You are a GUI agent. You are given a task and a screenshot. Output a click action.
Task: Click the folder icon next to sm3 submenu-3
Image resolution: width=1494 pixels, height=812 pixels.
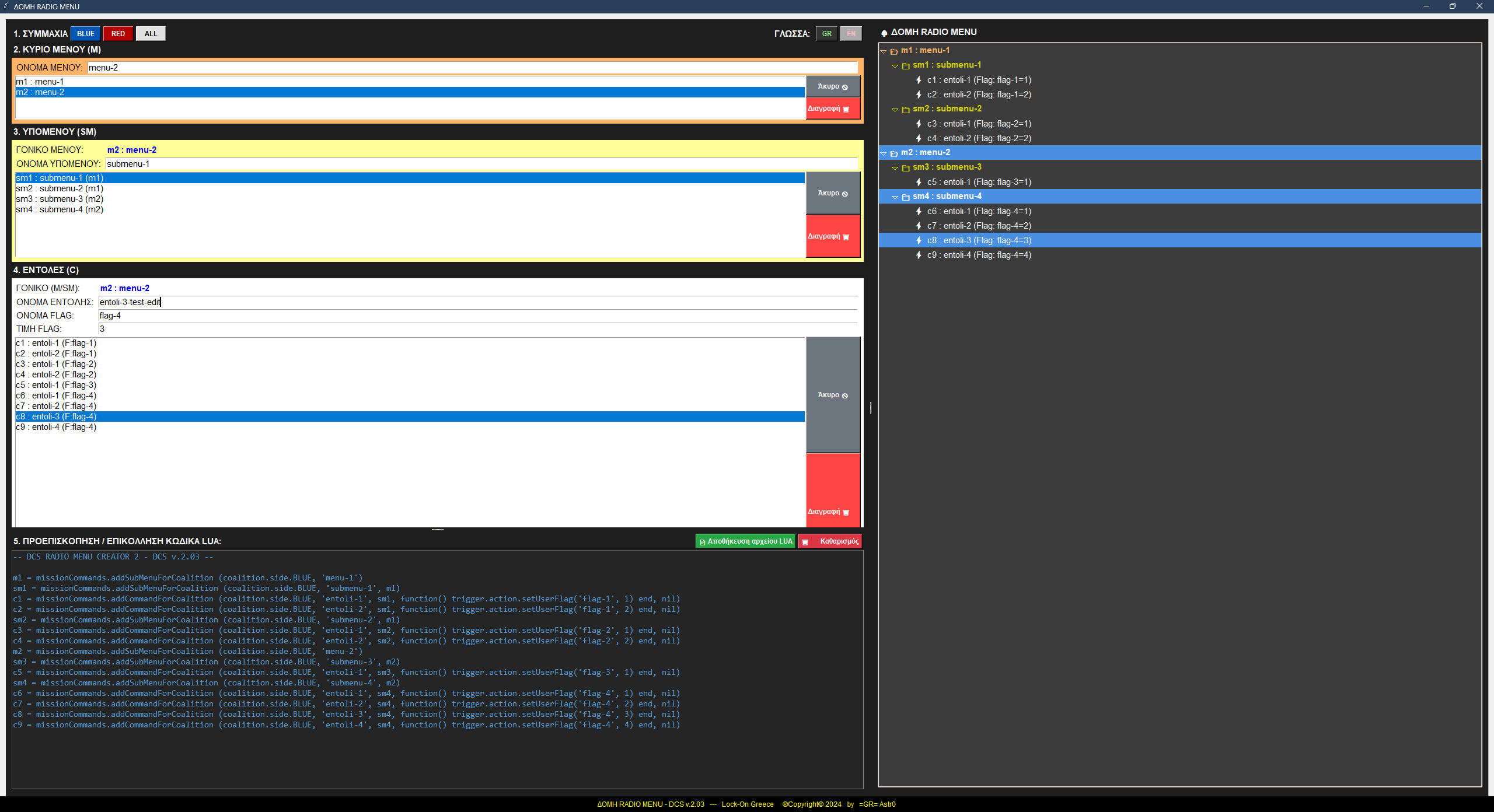[906, 168]
